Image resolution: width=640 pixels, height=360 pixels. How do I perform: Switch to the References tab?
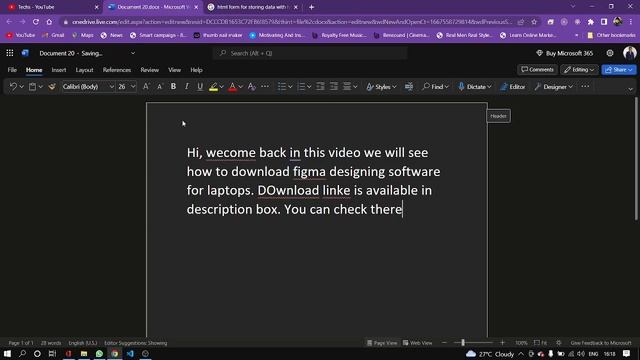click(x=117, y=70)
